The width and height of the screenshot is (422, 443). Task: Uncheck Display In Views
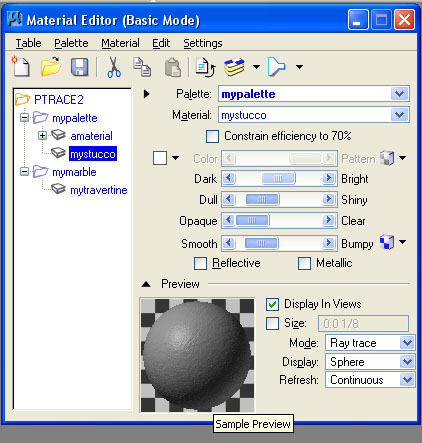click(x=272, y=304)
